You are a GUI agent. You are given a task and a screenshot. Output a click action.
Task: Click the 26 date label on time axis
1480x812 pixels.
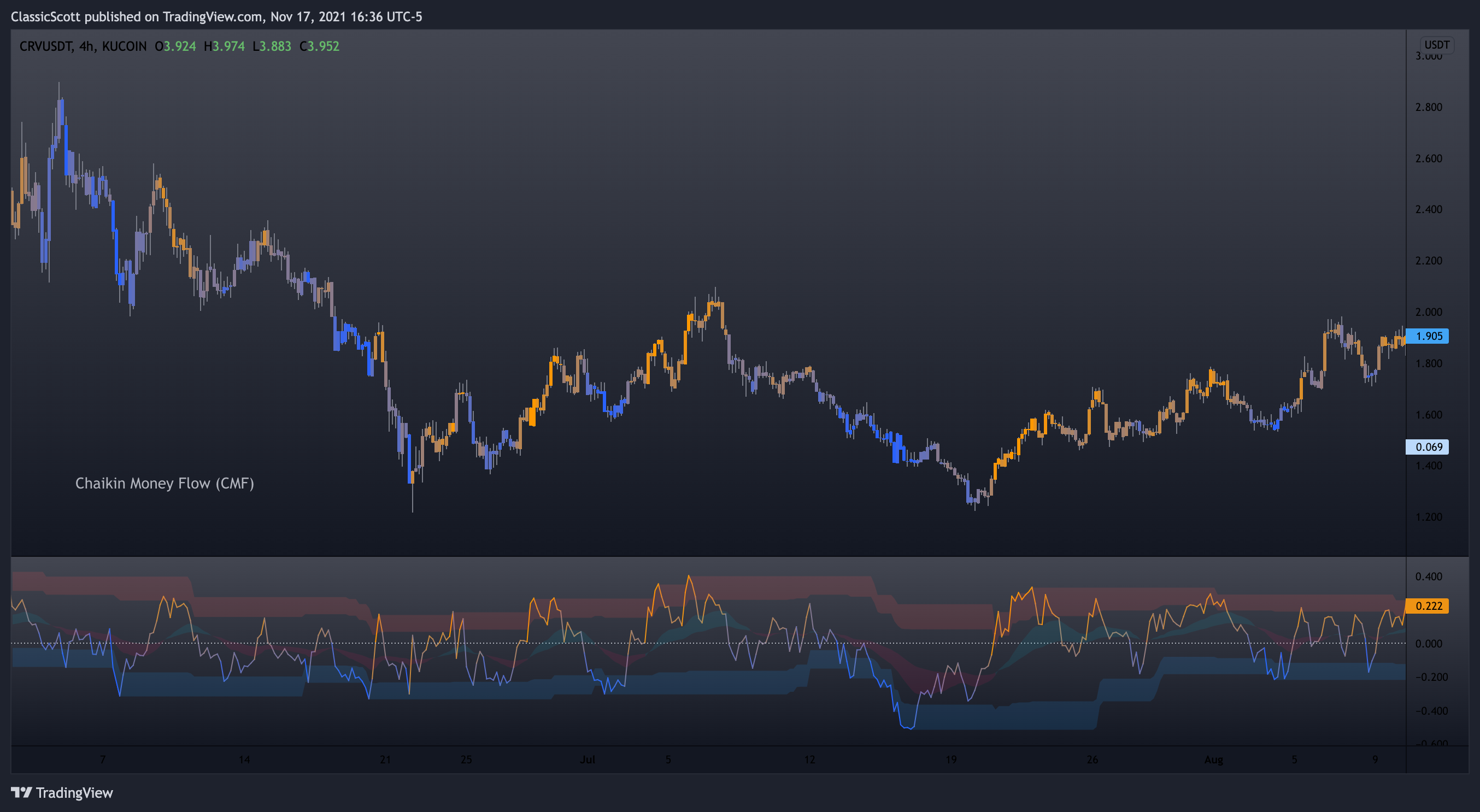click(x=1092, y=760)
